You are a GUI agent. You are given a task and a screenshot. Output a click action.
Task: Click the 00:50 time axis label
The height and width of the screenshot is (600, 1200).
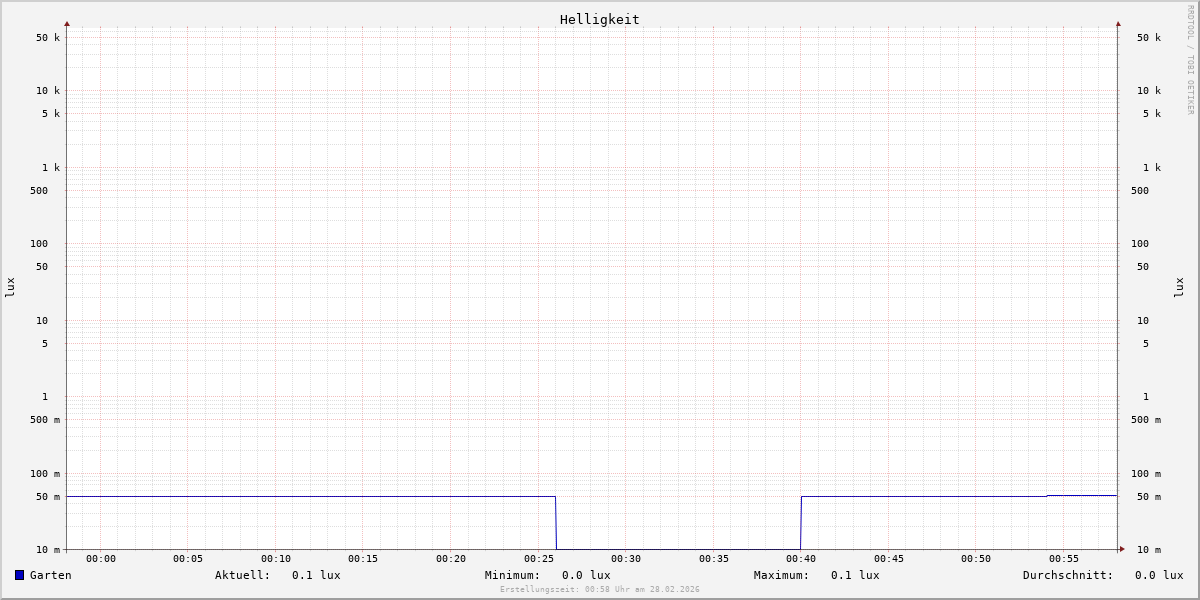tap(976, 559)
